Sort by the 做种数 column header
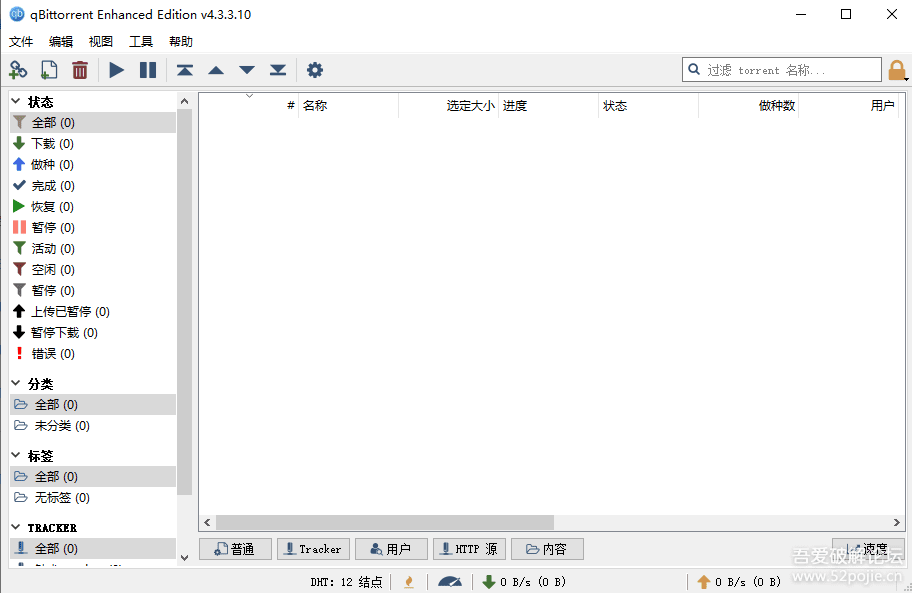Viewport: 912px width, 593px height. coord(749,106)
